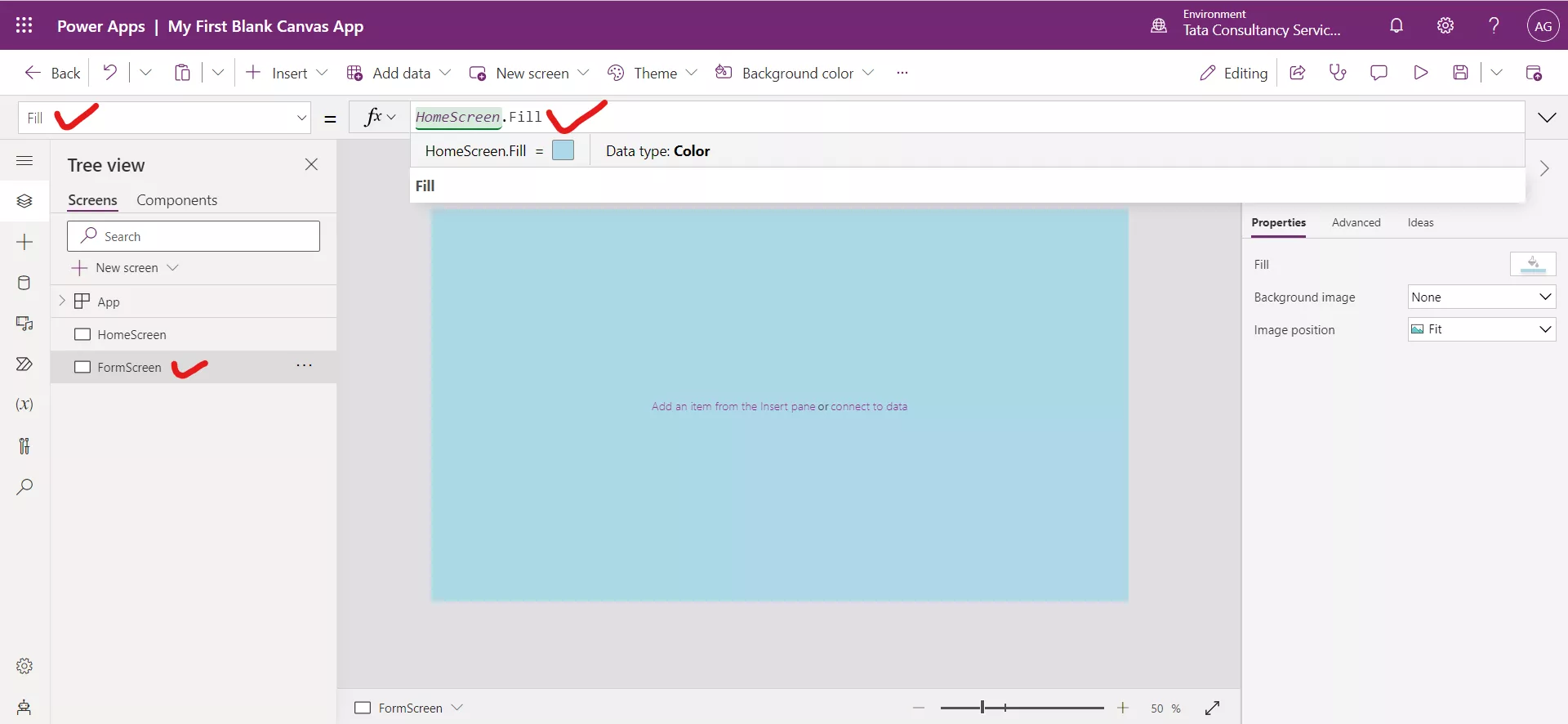Open the Advanced tools icon

click(24, 445)
